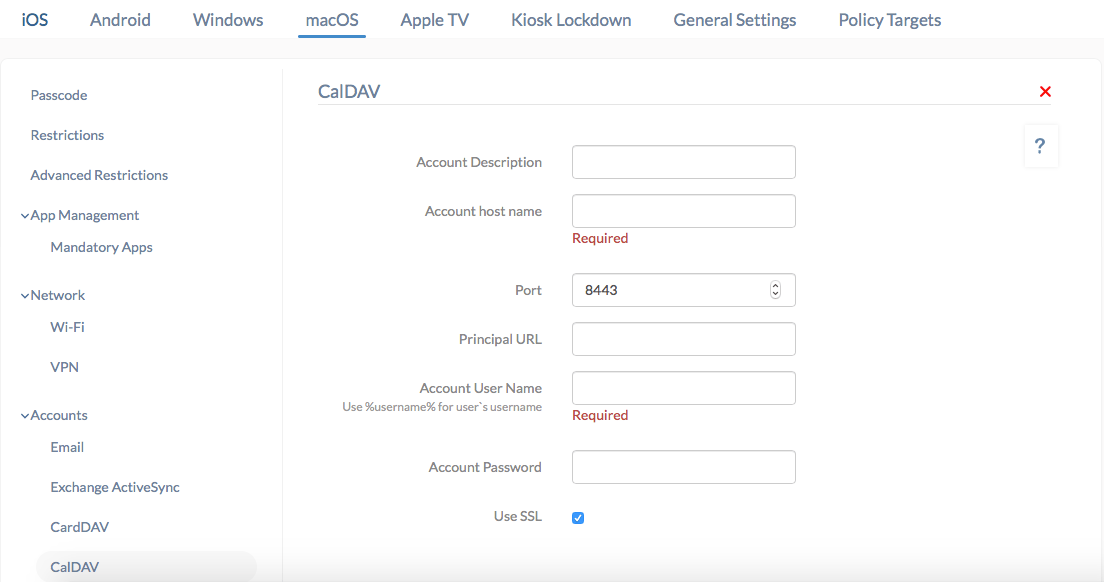1104x582 pixels.
Task: Select the Wi-Fi policy in the sidebar
Action: 67,327
